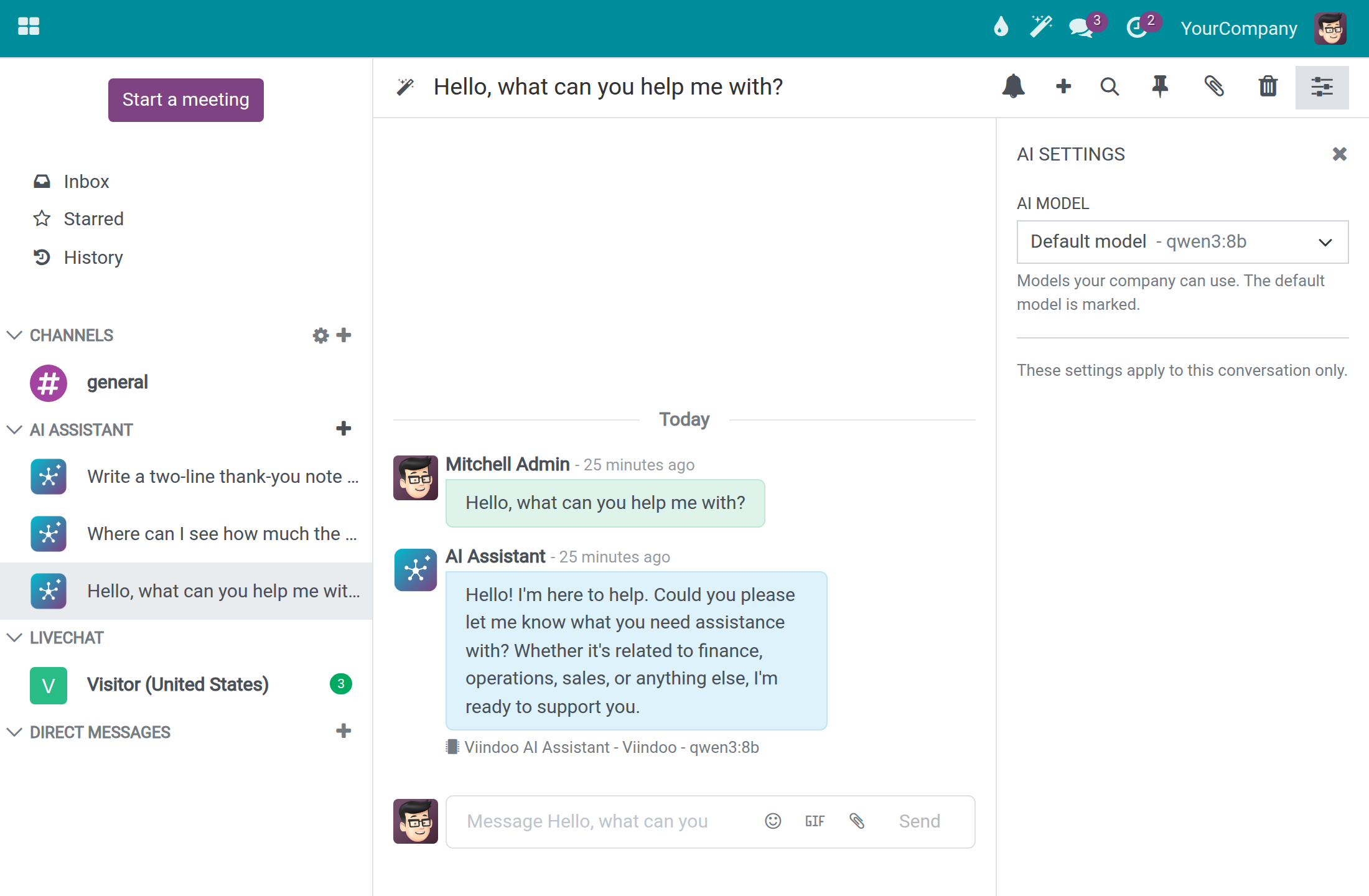This screenshot has width=1369, height=896.
Task: Show pinned messages with pin icon
Action: 1160,86
